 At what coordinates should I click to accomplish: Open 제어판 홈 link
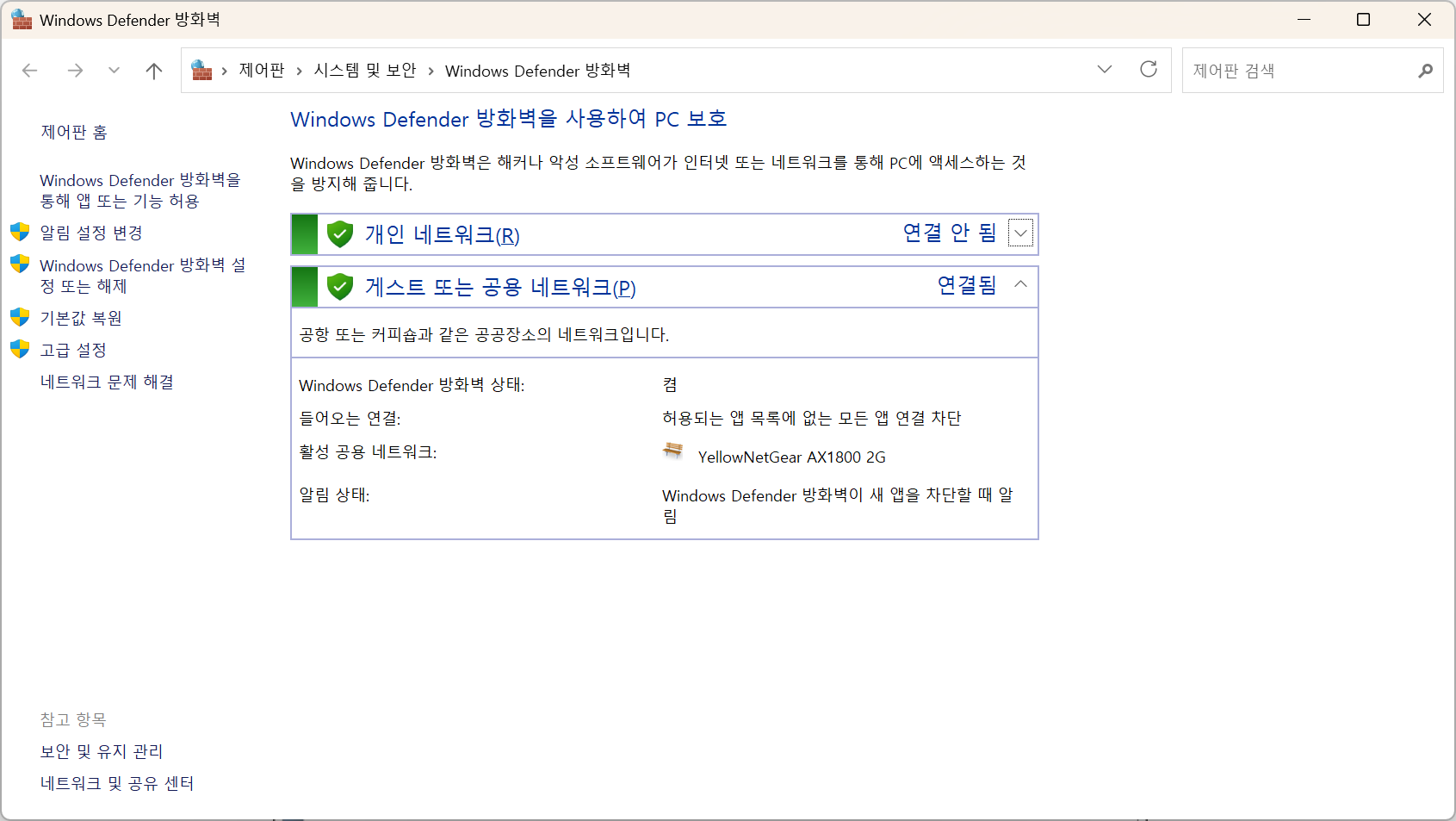[x=74, y=132]
